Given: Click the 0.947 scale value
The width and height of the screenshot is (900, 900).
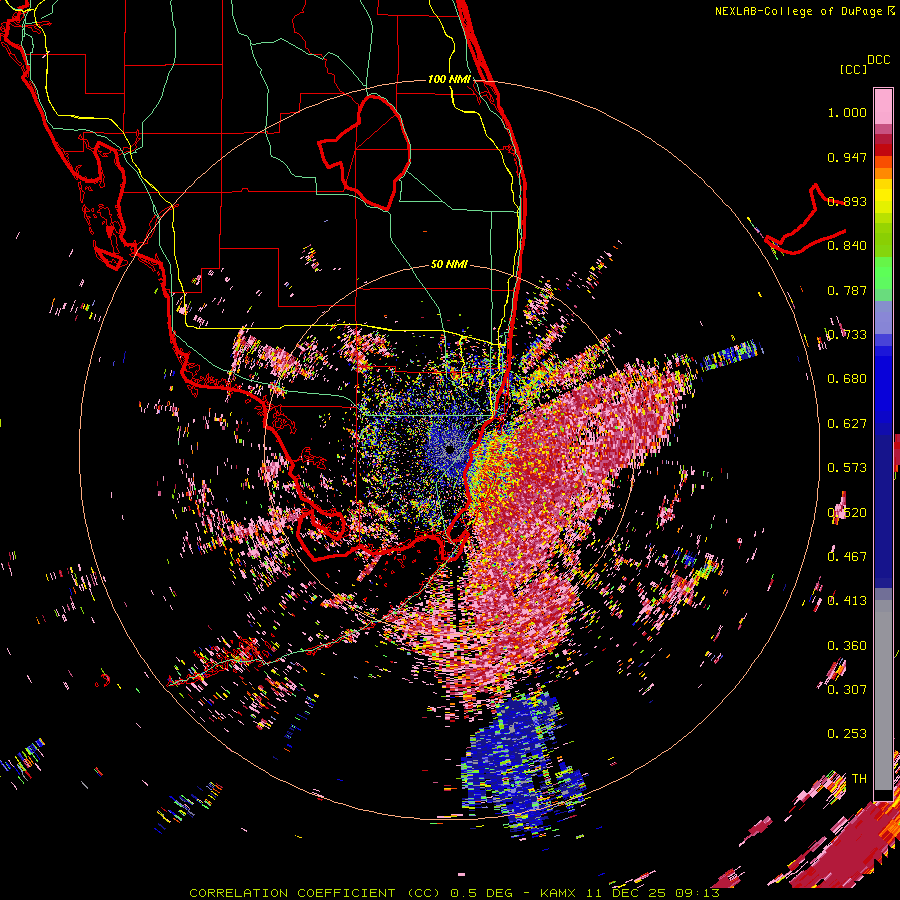Looking at the screenshot, I should pos(847,157).
